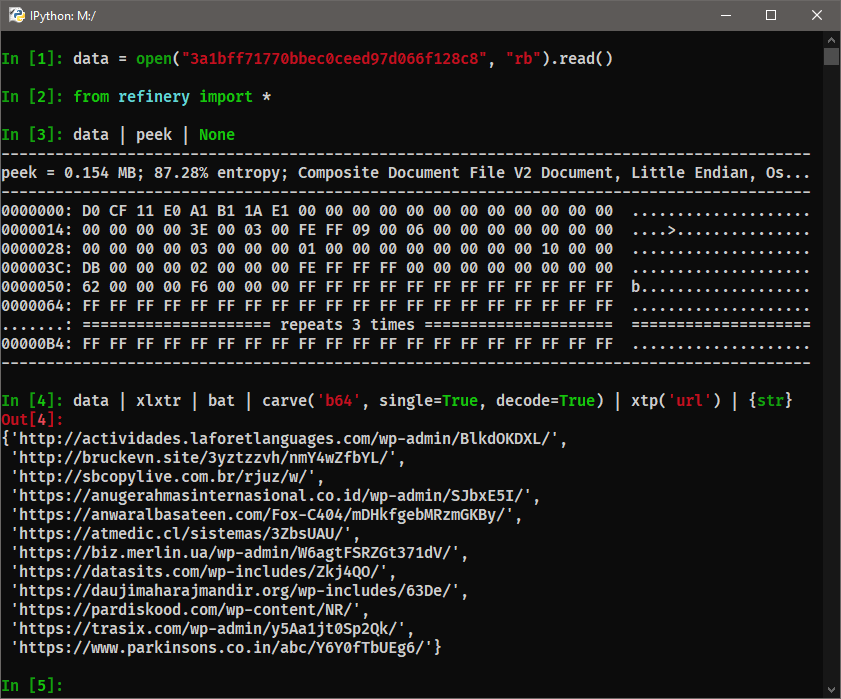The height and width of the screenshot is (699, 841).
Task: Click the 'peek = 0.154 MB' summary line
Action: coord(405,173)
